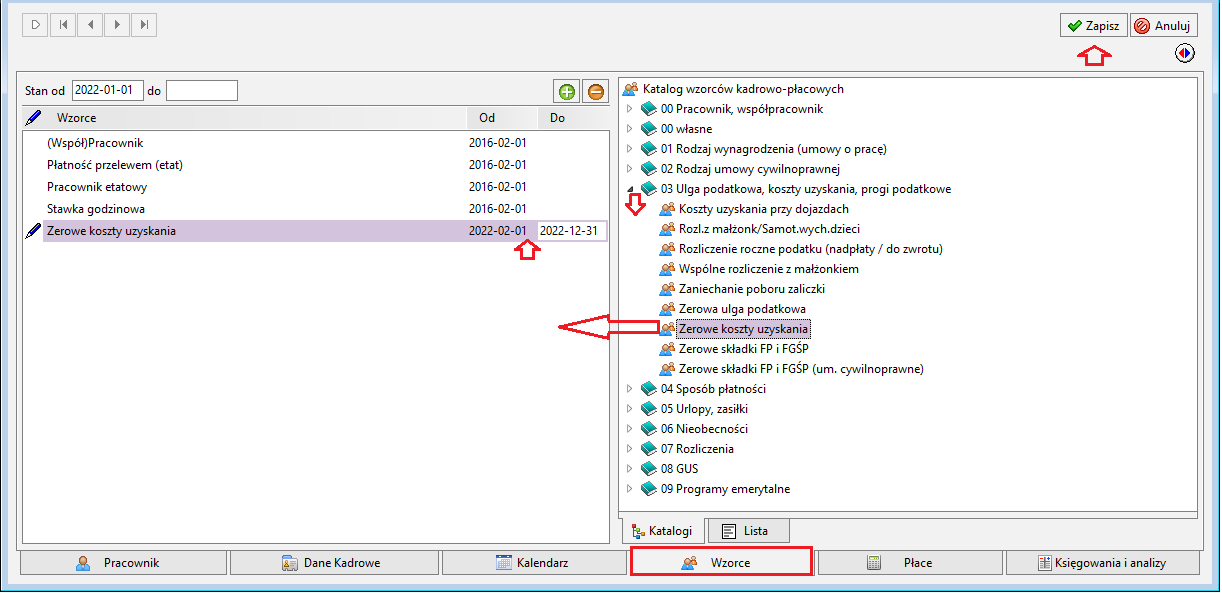The image size is (1222, 593).
Task: Collapse the 03 Ulga podatkowa folder
Action: tap(628, 189)
